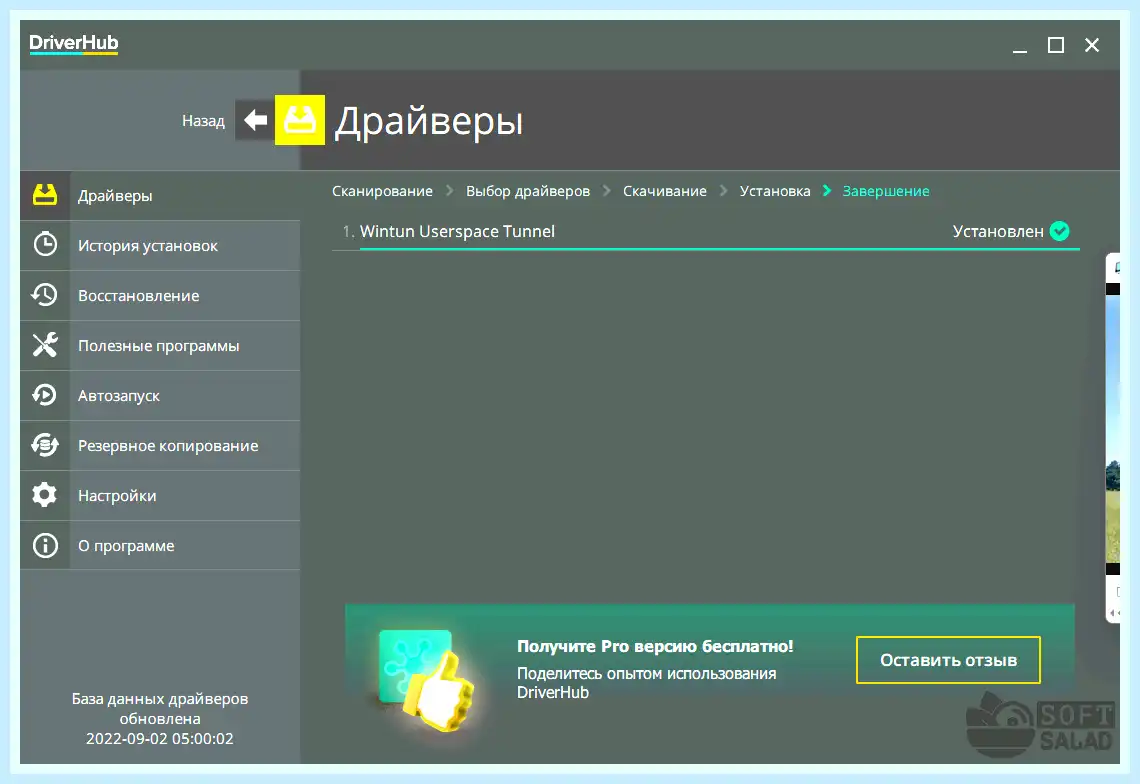Select Автозапуск in the sidebar
1140x784 pixels.
(160, 396)
